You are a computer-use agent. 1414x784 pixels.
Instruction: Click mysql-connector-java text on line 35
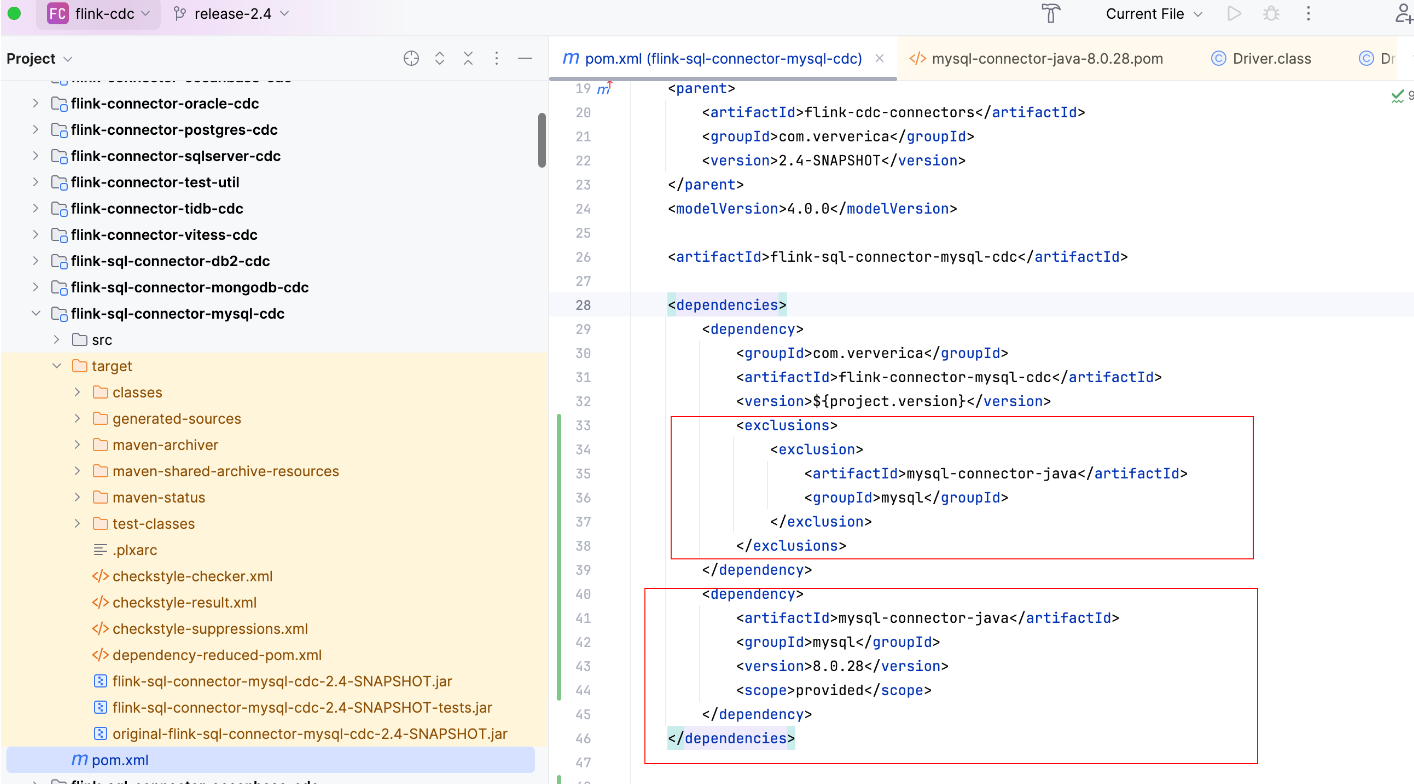(x=990, y=473)
